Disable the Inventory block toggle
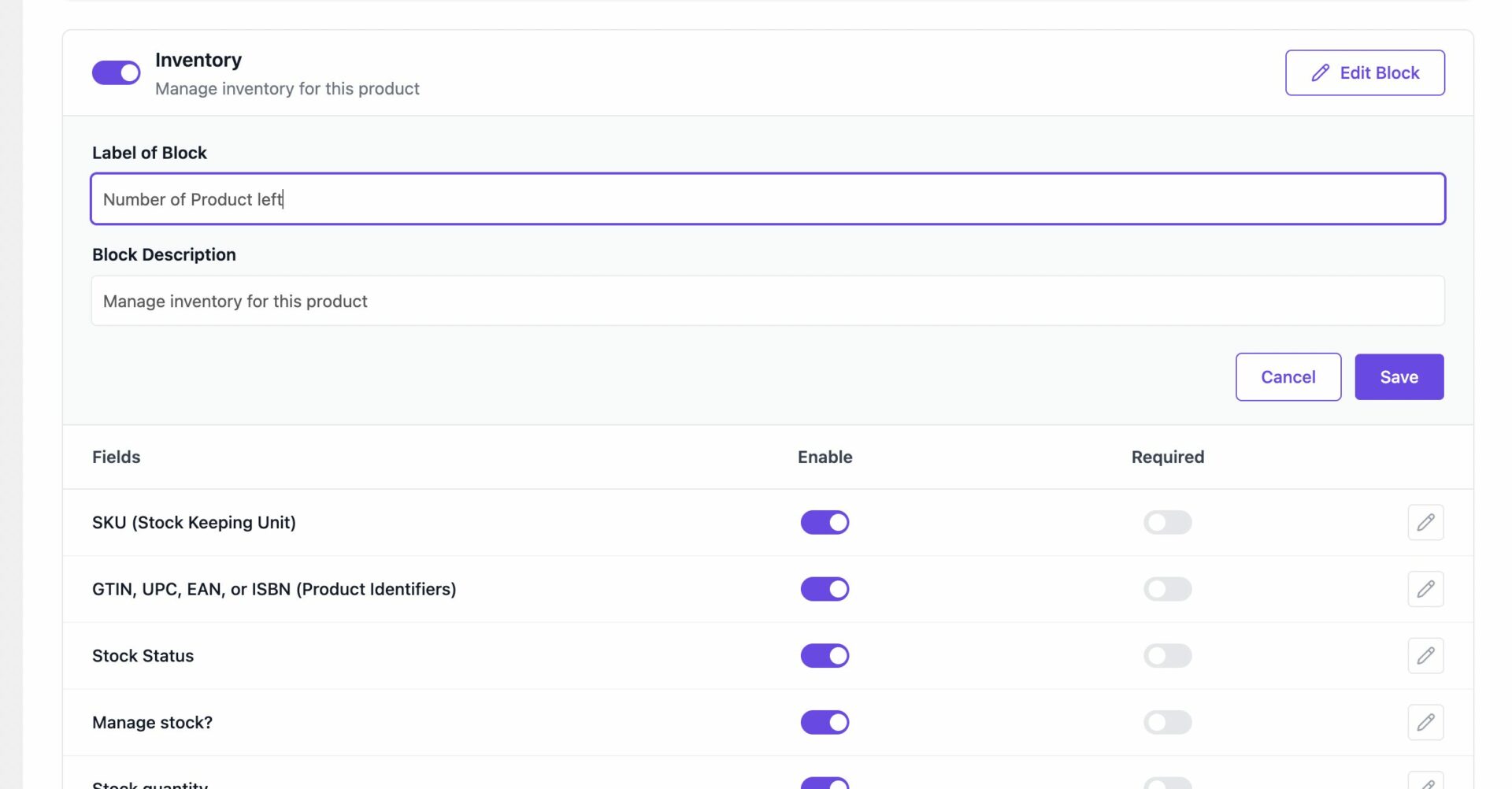This screenshot has height=789, width=1512. [116, 72]
